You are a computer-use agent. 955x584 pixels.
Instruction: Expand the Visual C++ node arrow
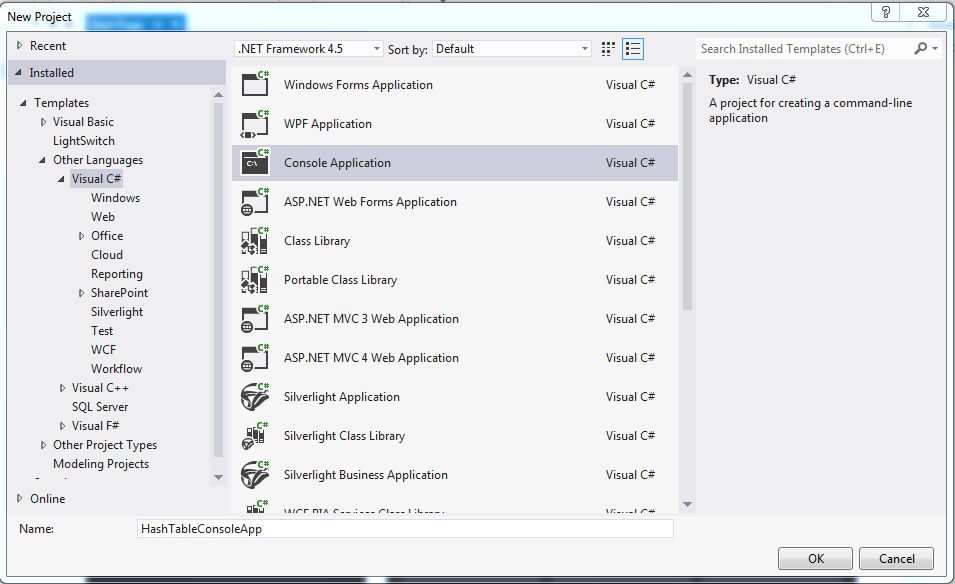pos(62,388)
